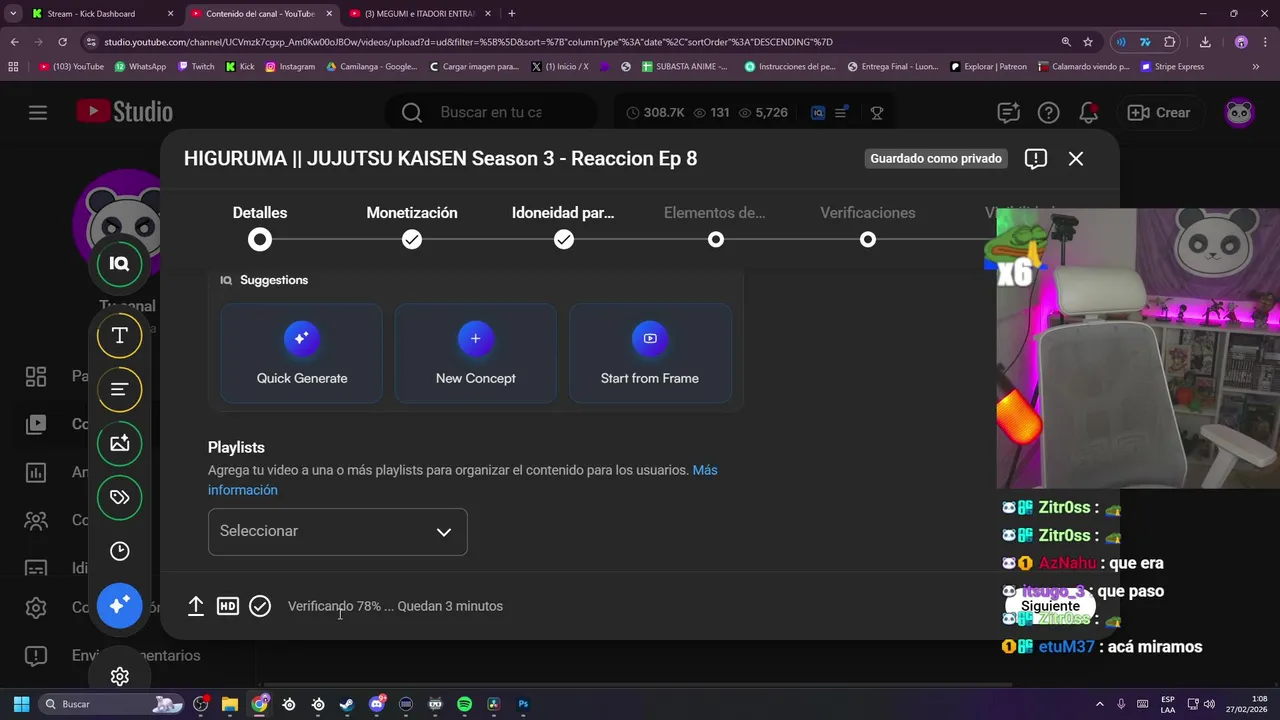Open the Seleccionar playlists dropdown
Image resolution: width=1280 pixels, height=720 pixels.
[337, 531]
